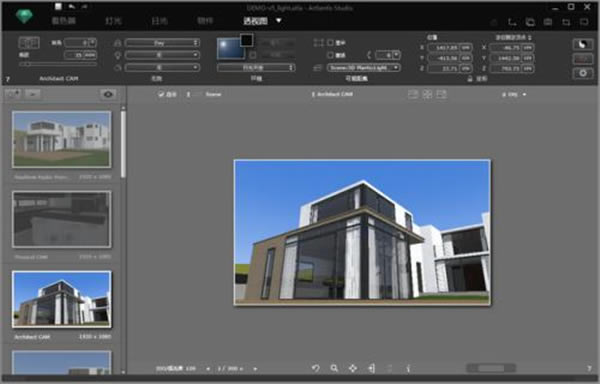Screen dimensions: 600x384
Task: Click the yin-yang settings button
Action: [582, 44]
